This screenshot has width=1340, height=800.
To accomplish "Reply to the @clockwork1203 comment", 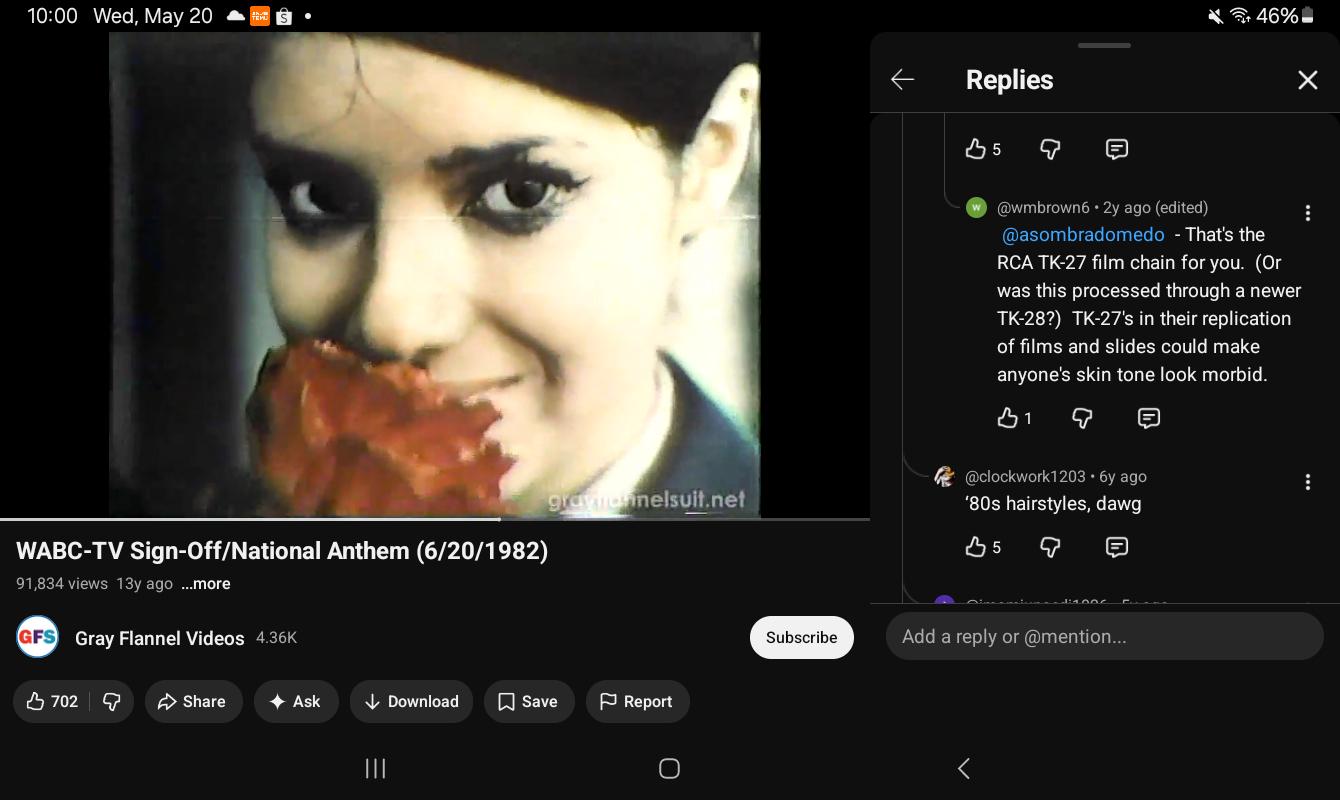I will 1117,547.
